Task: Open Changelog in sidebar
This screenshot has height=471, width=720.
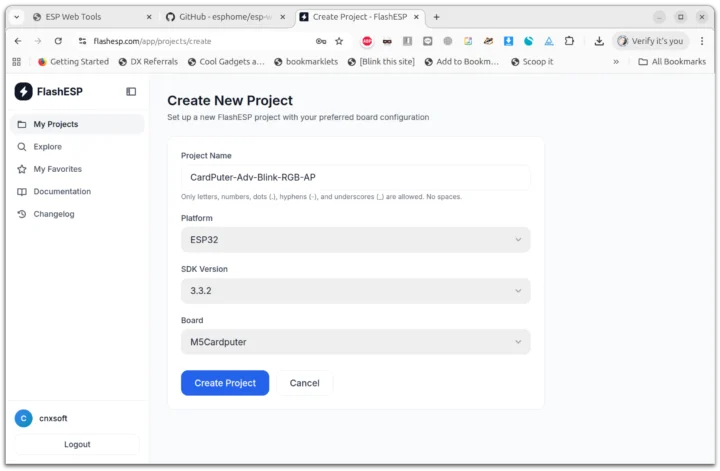Action: (x=77, y=214)
